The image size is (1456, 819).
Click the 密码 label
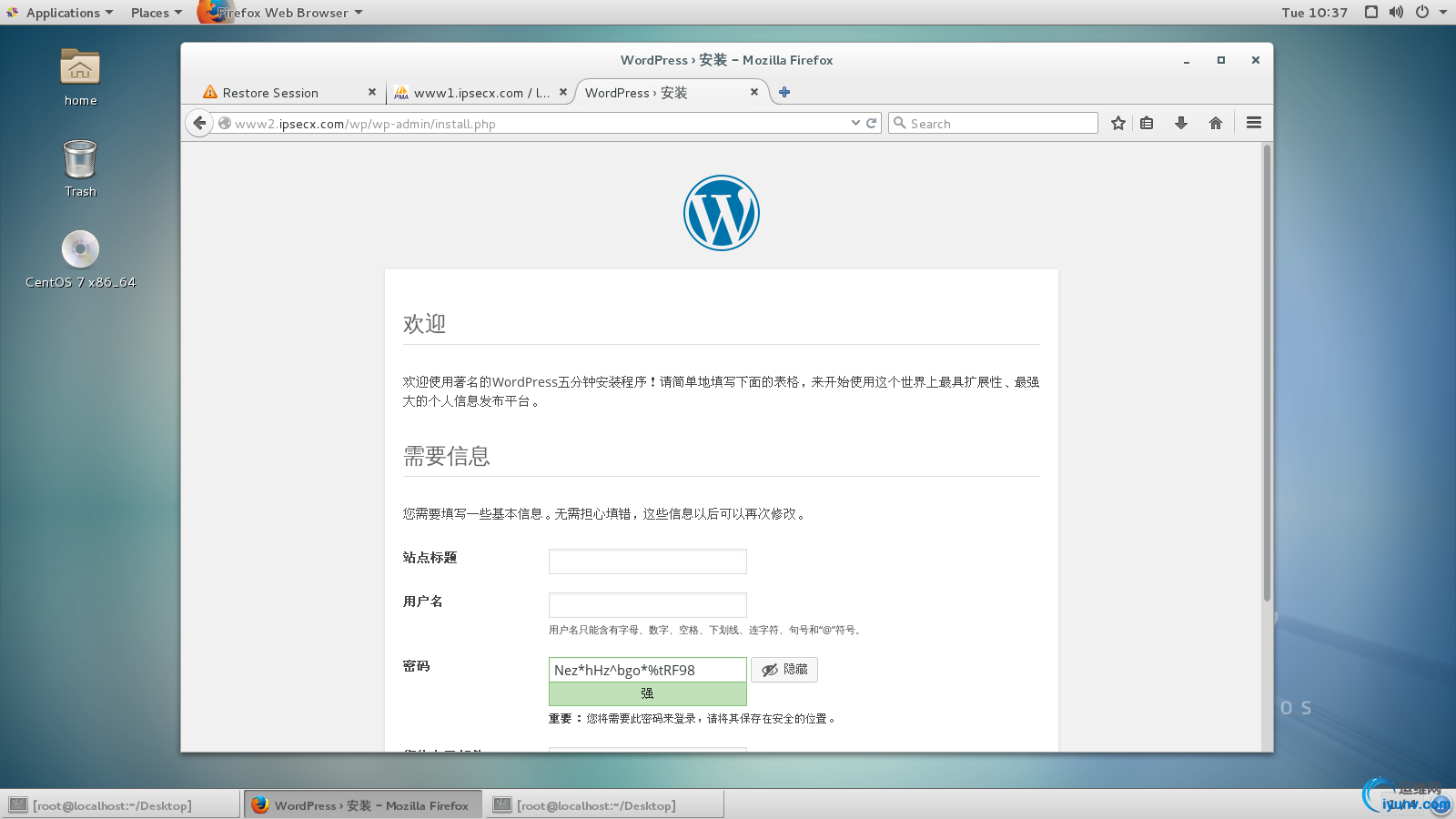coord(416,666)
